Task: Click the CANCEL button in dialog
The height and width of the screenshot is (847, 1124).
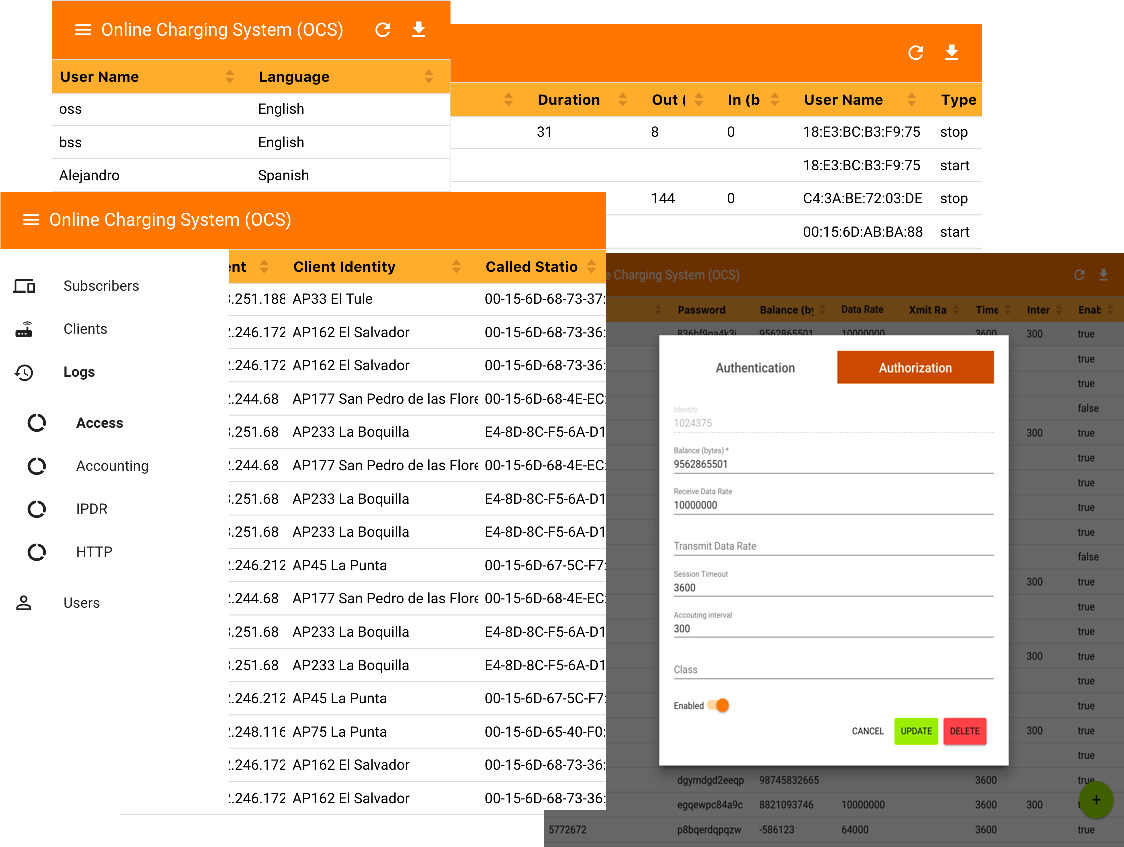Action: [x=867, y=731]
